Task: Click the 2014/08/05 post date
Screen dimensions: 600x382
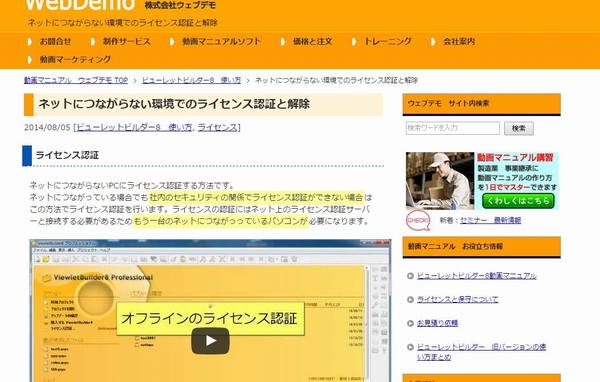Action: point(47,127)
